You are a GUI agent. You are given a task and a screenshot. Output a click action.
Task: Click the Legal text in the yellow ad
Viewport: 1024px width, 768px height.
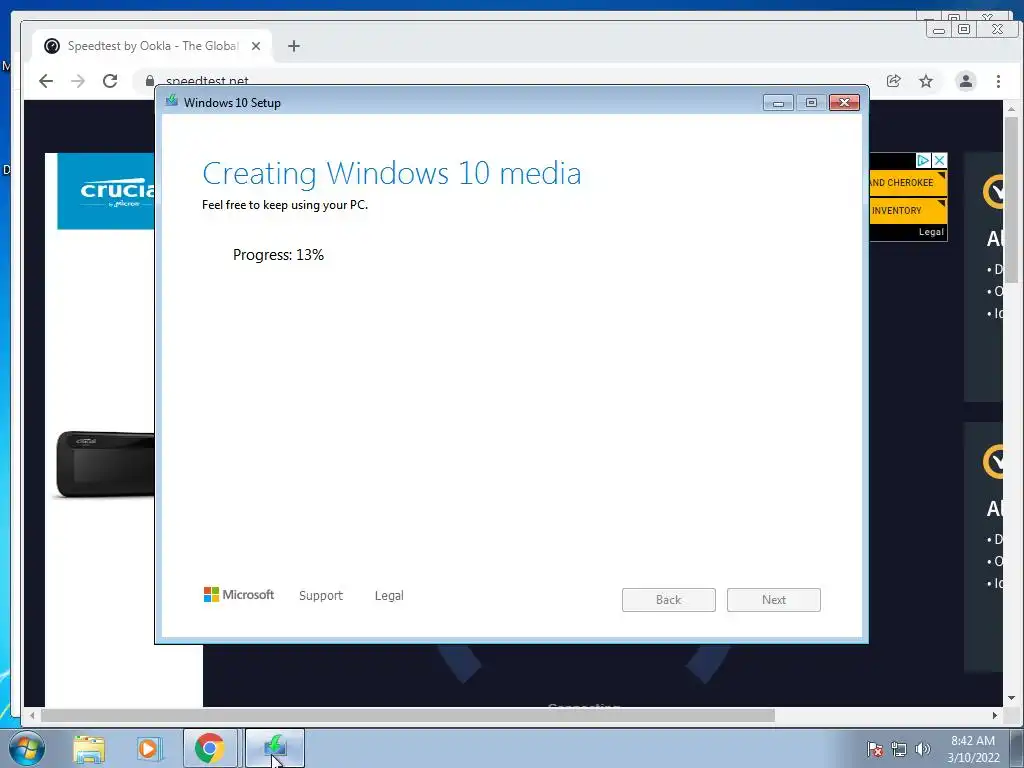[x=931, y=232]
